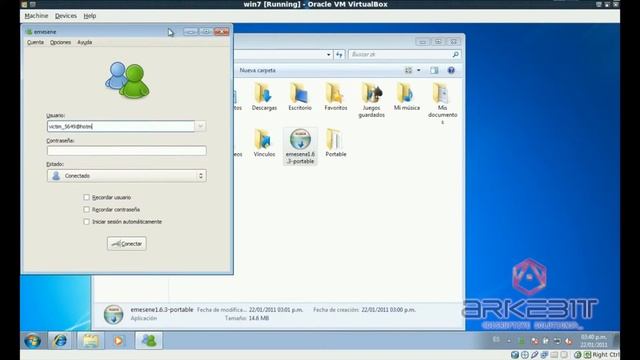Image resolution: width=640 pixels, height=360 pixels.
Task: Enable the Recordar contraseña checkbox
Action: point(87,209)
